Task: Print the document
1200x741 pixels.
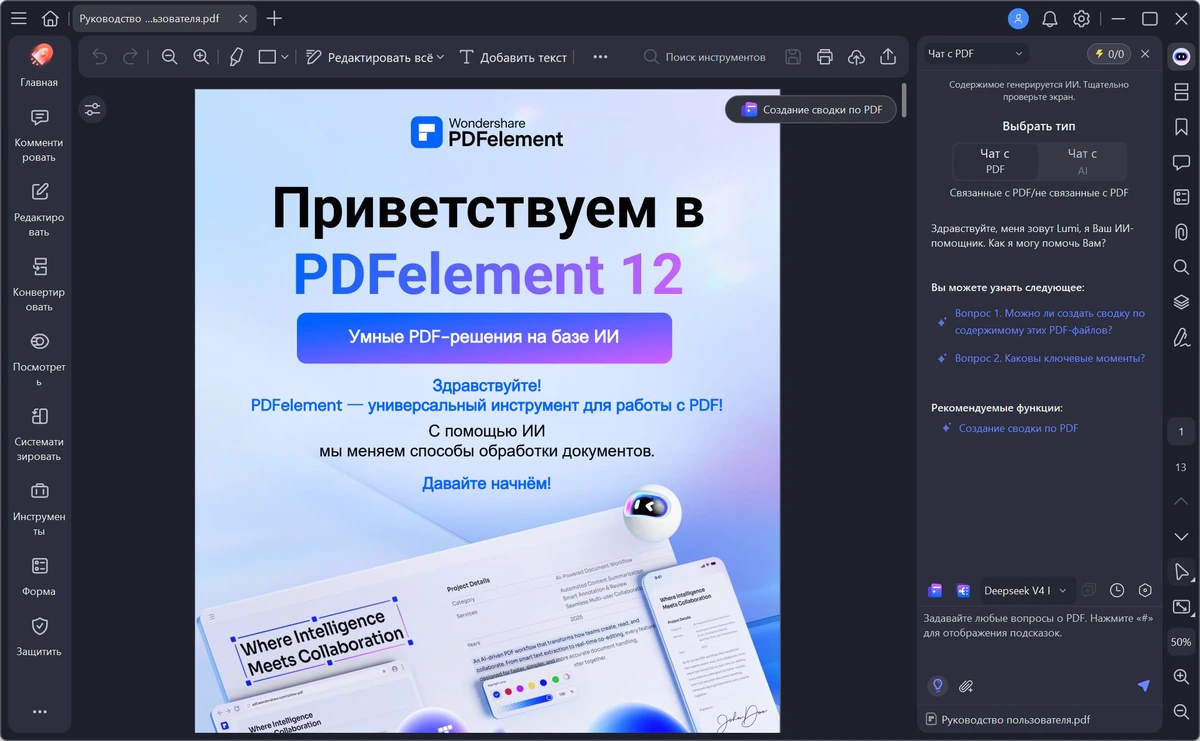Action: click(x=824, y=57)
